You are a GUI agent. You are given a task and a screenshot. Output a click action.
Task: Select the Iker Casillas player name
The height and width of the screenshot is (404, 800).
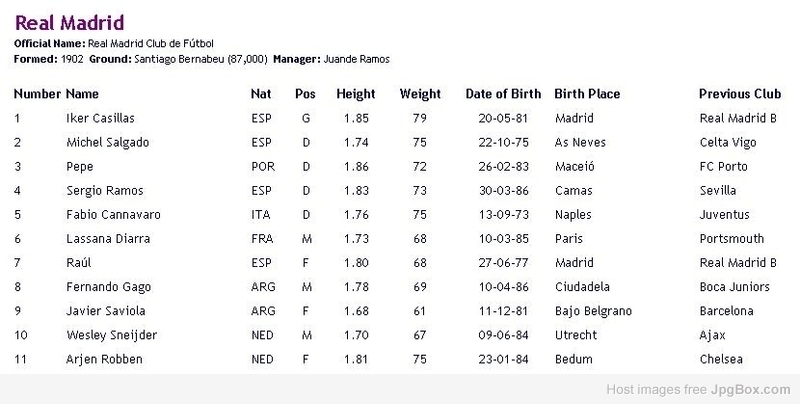click(x=101, y=118)
